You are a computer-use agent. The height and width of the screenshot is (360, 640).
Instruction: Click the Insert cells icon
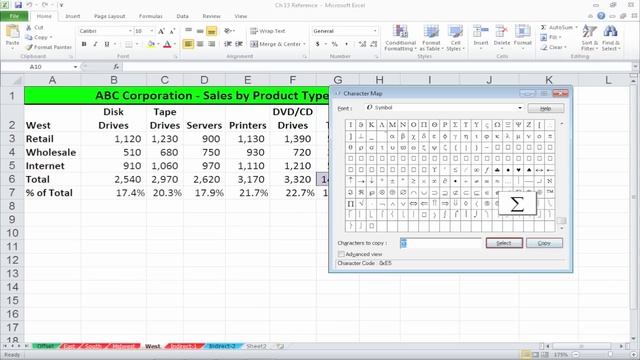pos(480,32)
